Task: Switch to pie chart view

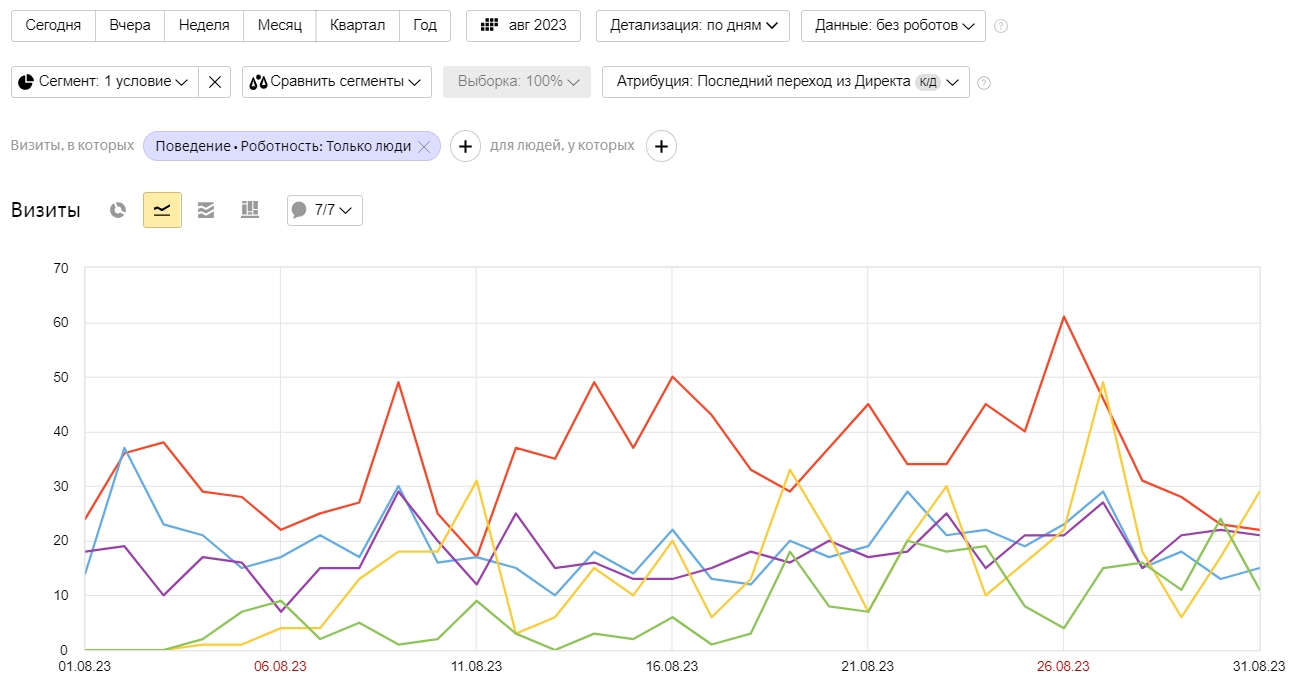Action: (x=118, y=210)
